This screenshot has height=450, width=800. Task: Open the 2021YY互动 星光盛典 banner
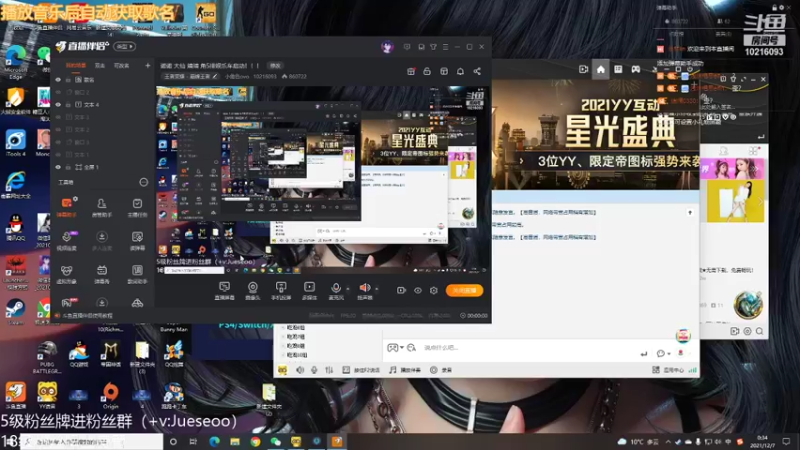click(x=595, y=135)
